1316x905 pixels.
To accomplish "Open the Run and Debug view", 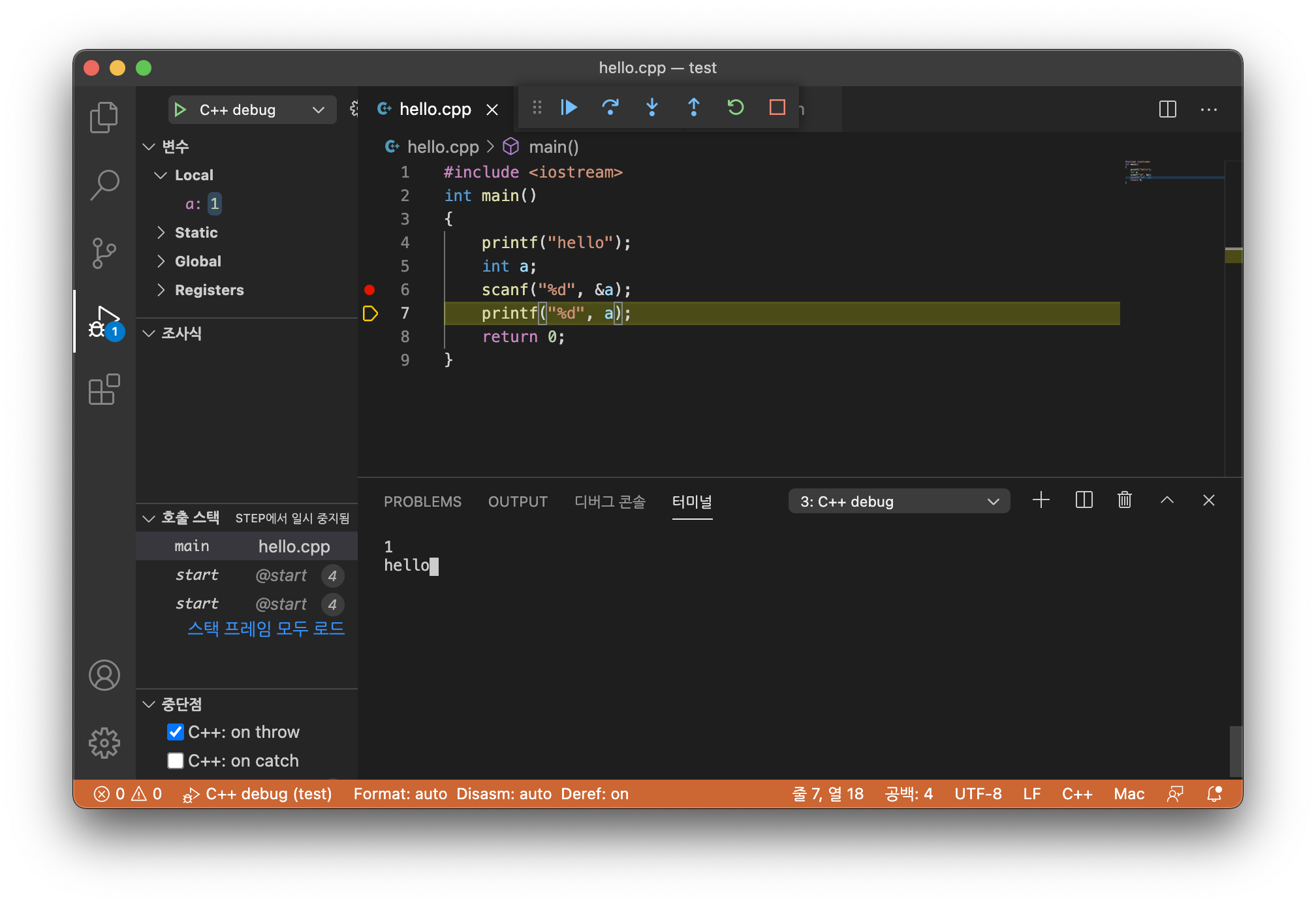I will point(104,321).
